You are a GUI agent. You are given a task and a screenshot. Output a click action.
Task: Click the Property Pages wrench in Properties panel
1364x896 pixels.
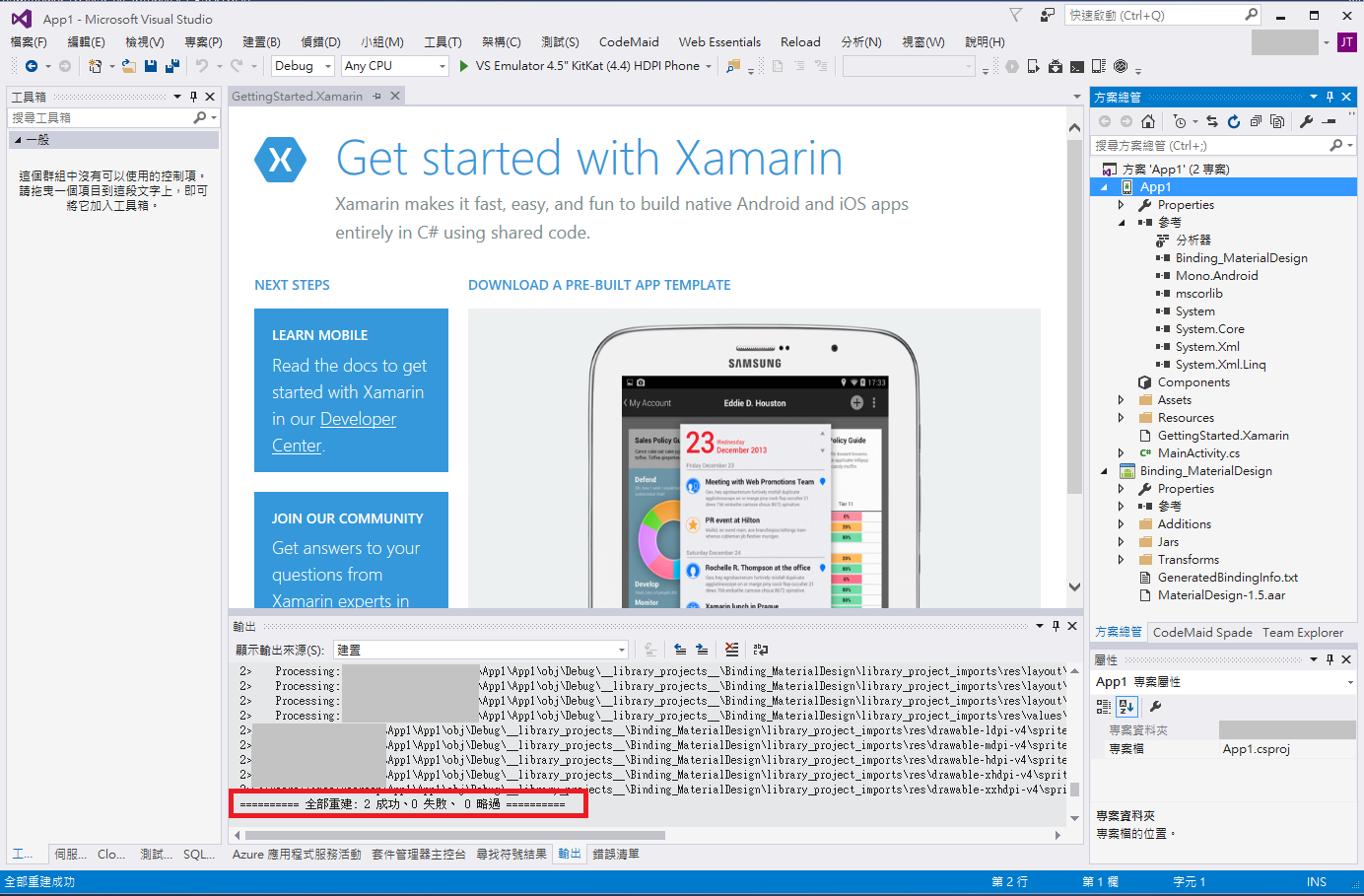pyautogui.click(x=1155, y=706)
